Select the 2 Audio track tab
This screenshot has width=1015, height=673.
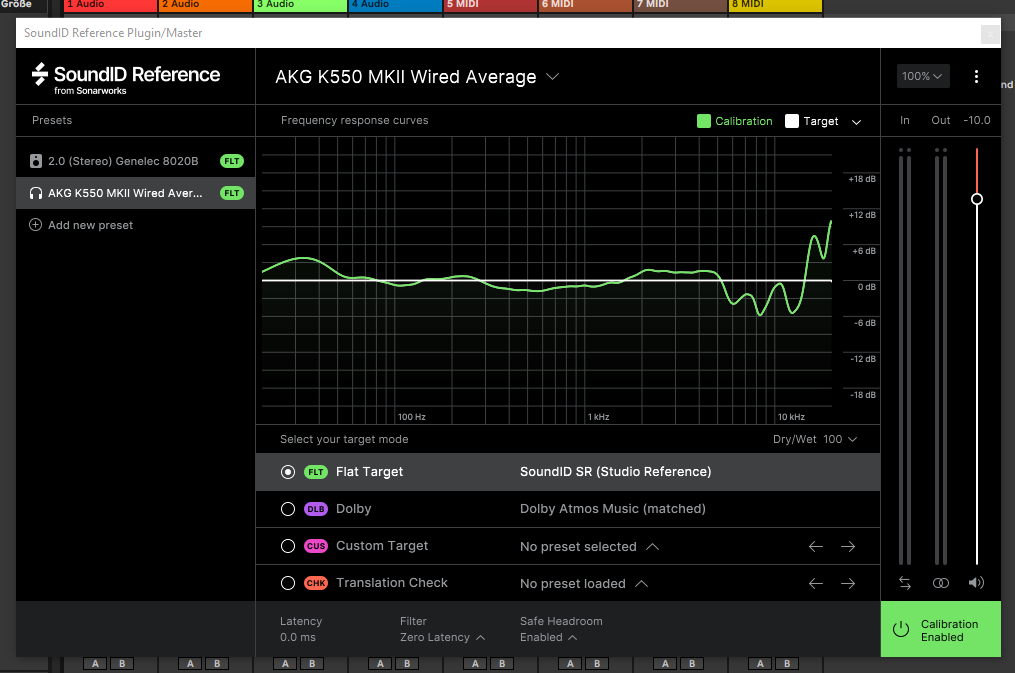(x=205, y=5)
